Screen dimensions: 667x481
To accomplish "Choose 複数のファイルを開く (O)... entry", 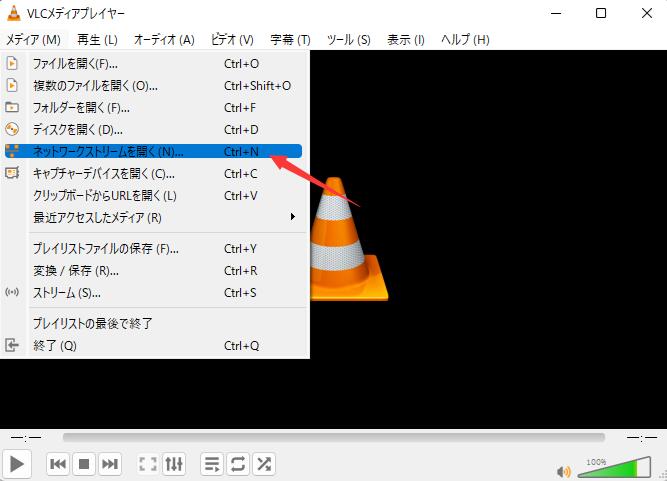I will point(153,86).
